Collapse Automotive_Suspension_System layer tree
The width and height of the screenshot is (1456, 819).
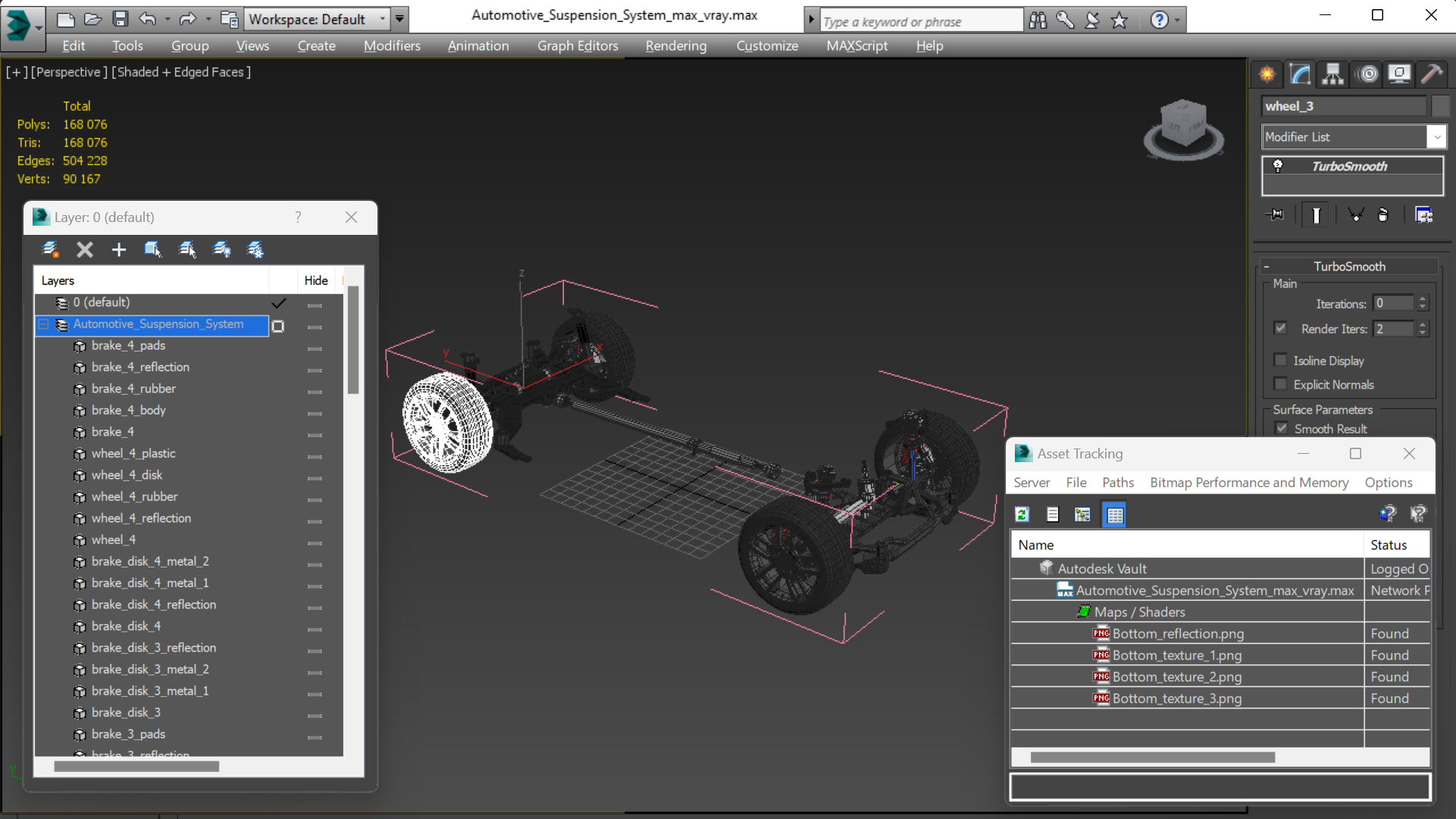pyautogui.click(x=44, y=324)
